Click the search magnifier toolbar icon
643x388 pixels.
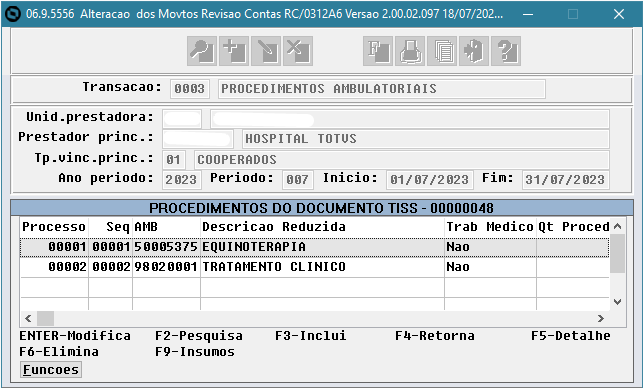(x=201, y=51)
